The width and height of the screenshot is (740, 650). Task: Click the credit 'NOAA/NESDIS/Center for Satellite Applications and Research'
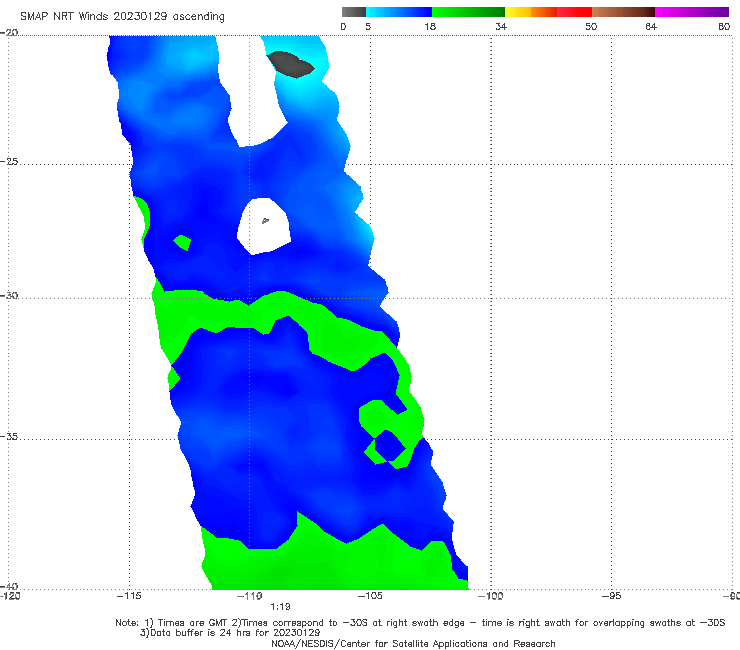coord(413,643)
